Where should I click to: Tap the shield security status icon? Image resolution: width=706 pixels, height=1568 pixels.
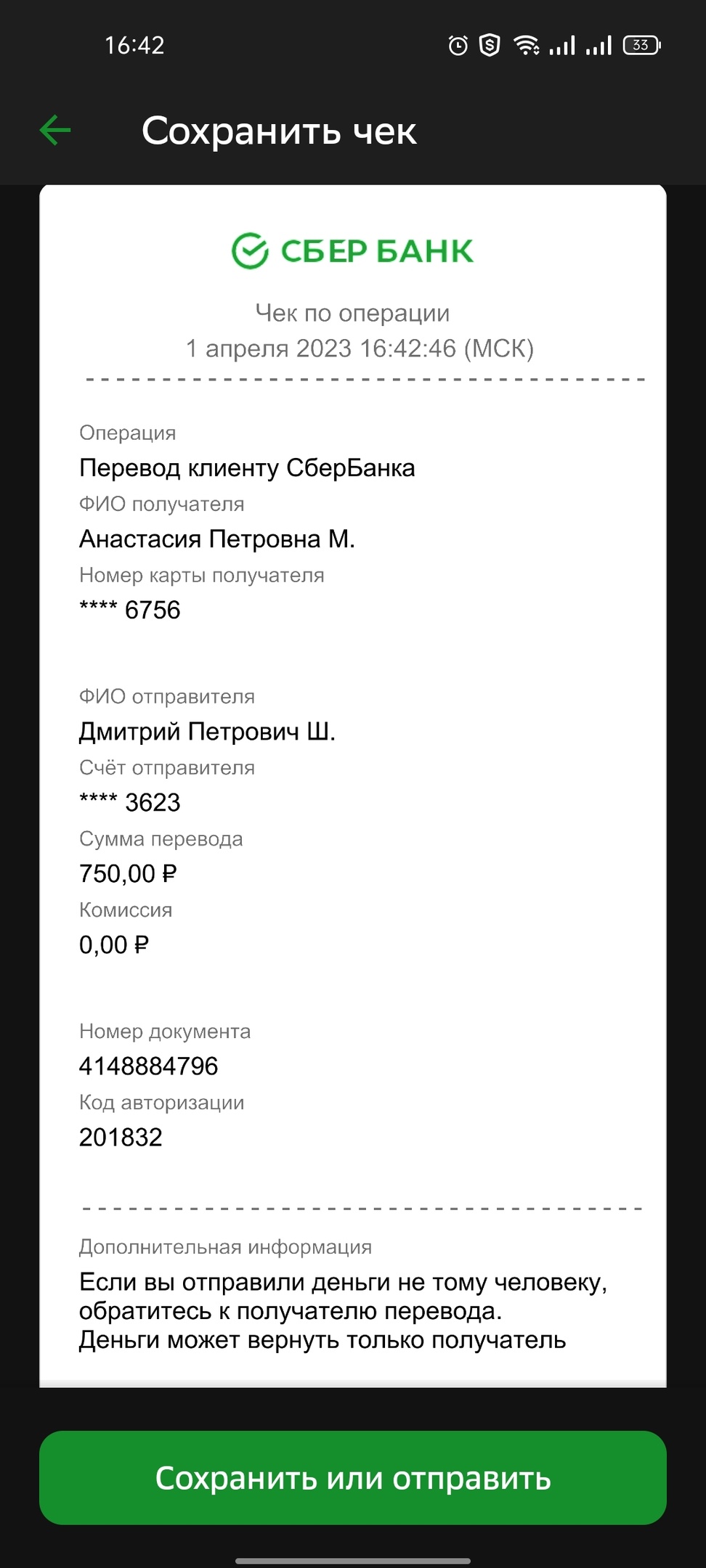pyautogui.click(x=490, y=46)
